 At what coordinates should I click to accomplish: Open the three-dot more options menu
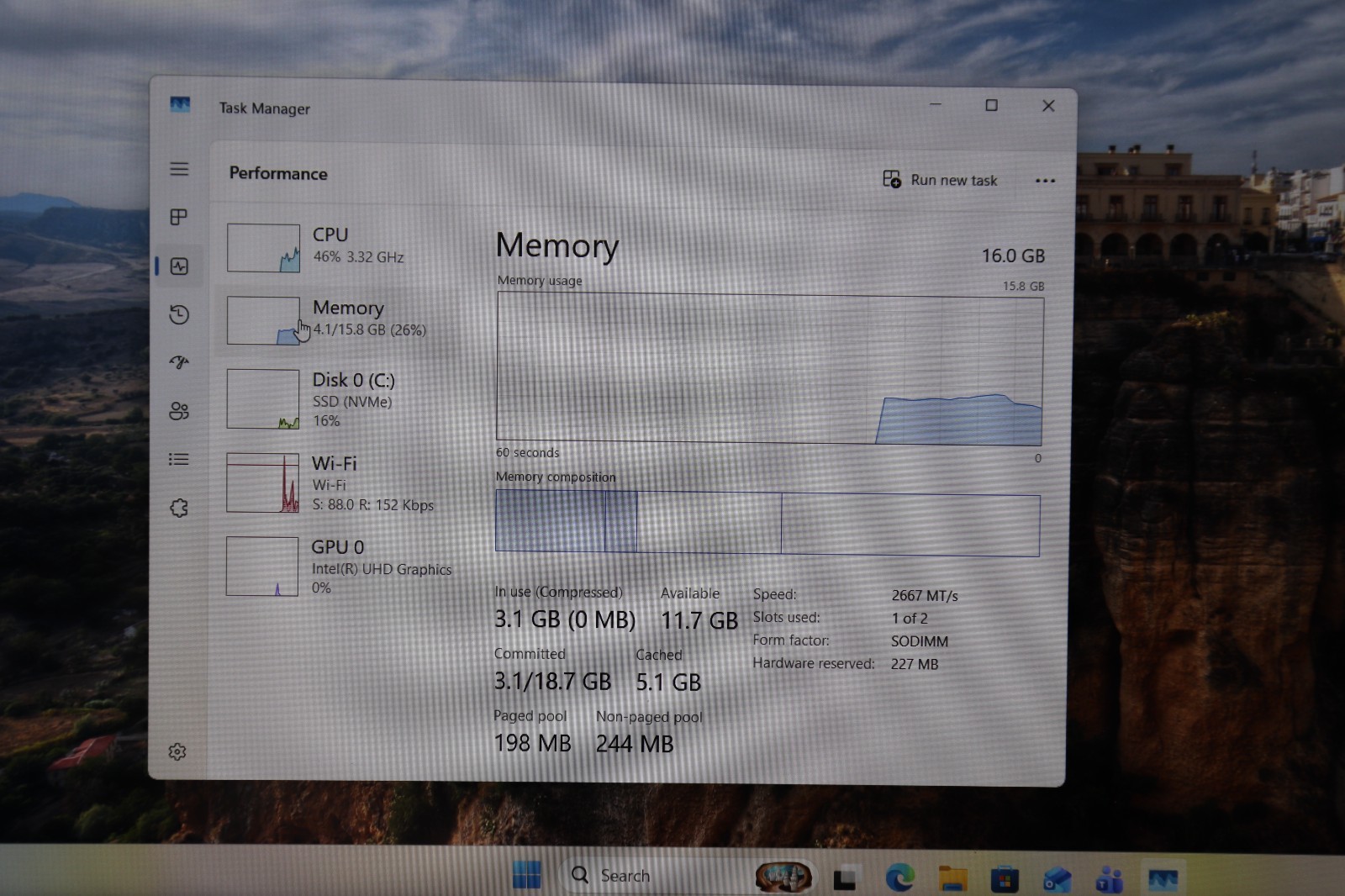point(1045,181)
